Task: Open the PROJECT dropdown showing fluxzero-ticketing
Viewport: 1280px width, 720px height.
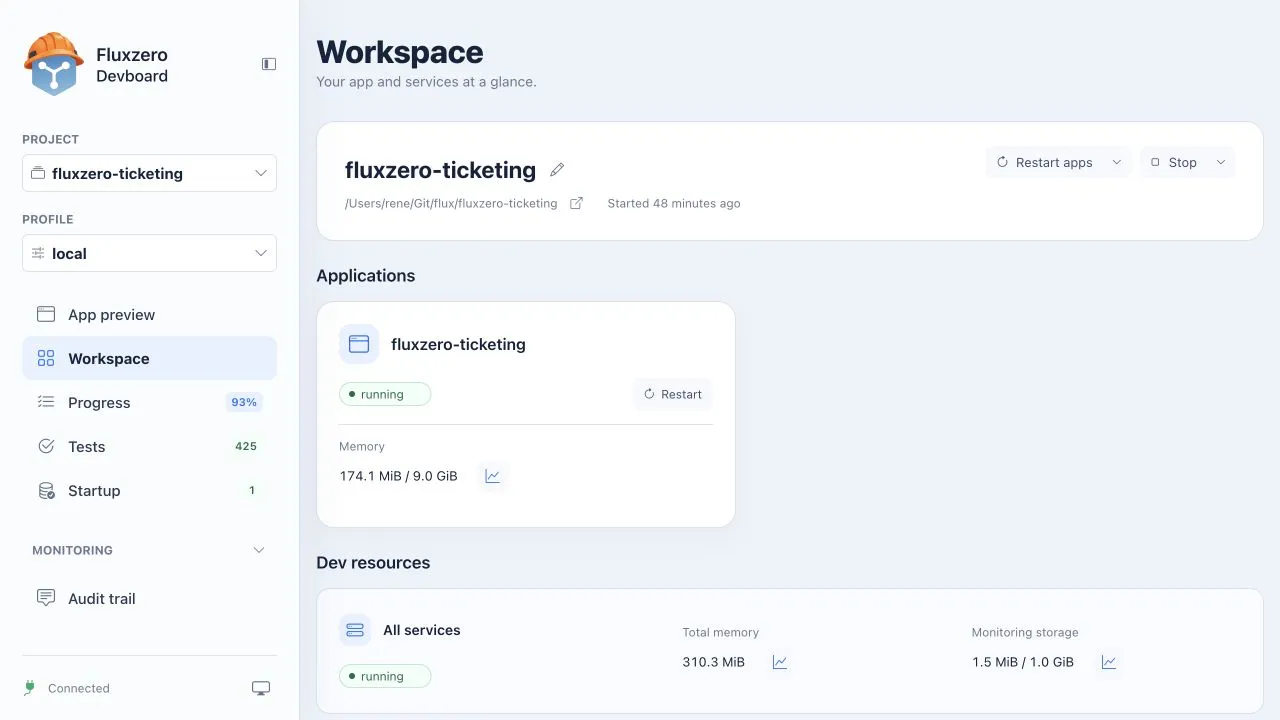Action: (x=149, y=173)
